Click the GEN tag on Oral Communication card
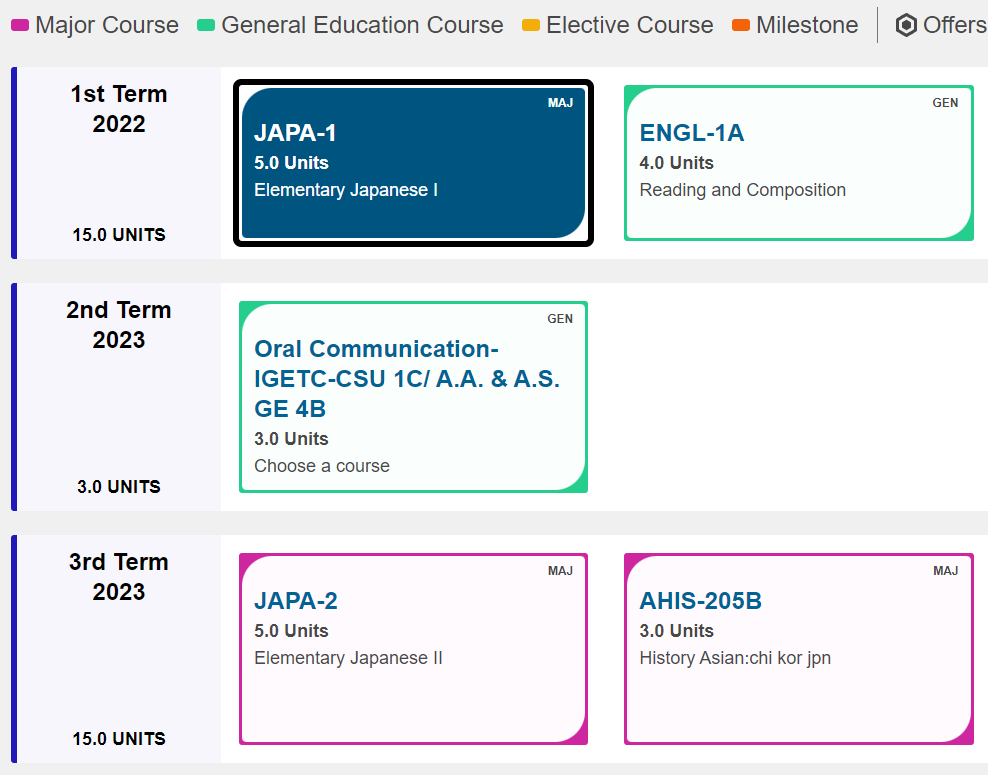 [560, 319]
